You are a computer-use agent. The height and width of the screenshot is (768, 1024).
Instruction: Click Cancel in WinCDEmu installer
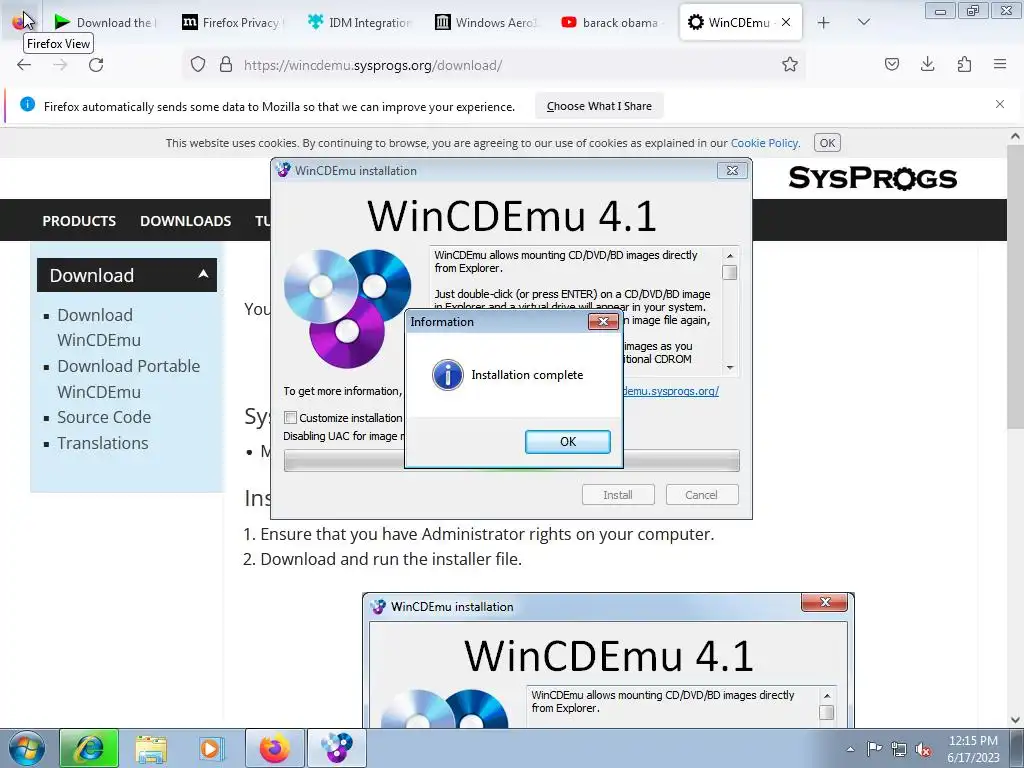click(701, 494)
